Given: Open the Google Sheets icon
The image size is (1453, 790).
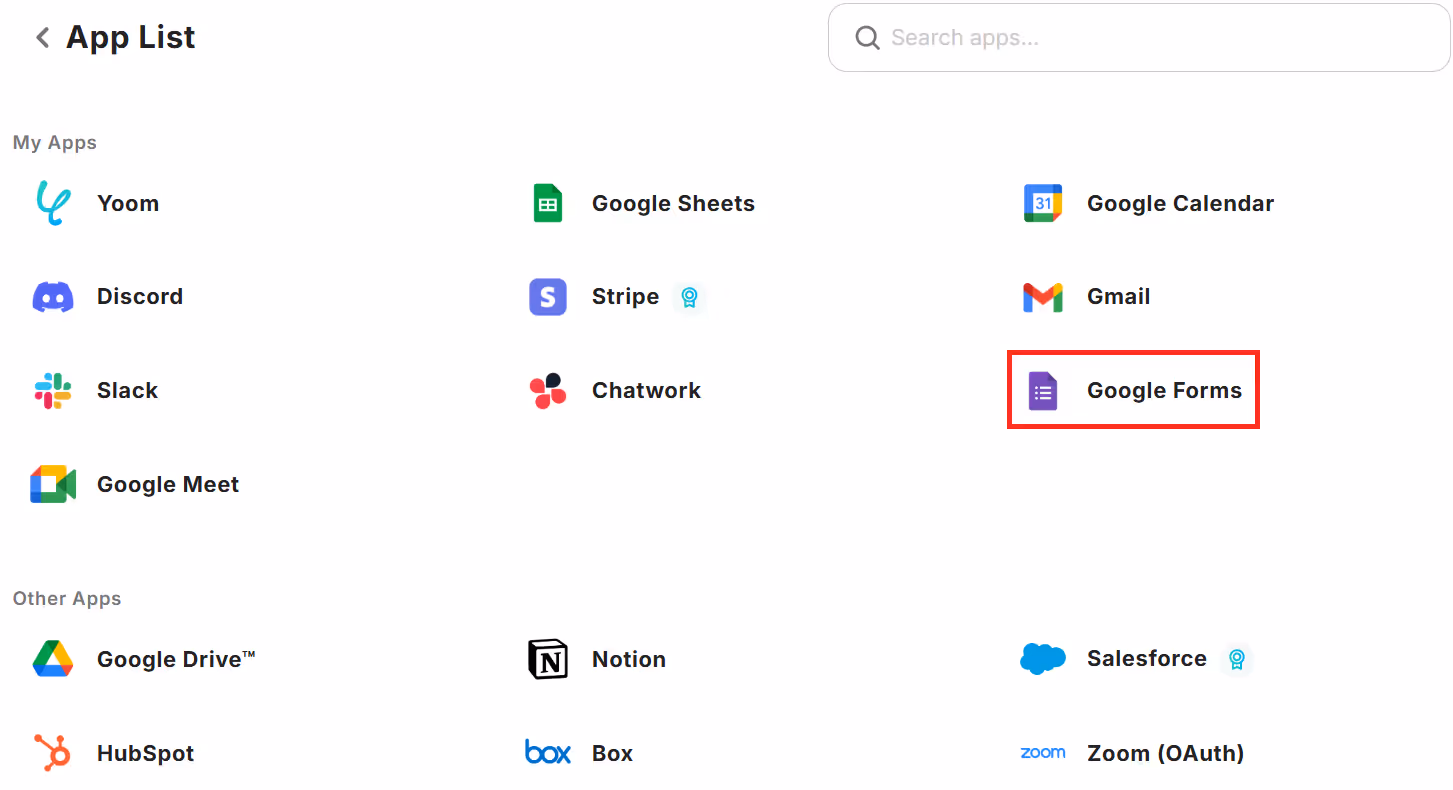Looking at the screenshot, I should click(547, 203).
